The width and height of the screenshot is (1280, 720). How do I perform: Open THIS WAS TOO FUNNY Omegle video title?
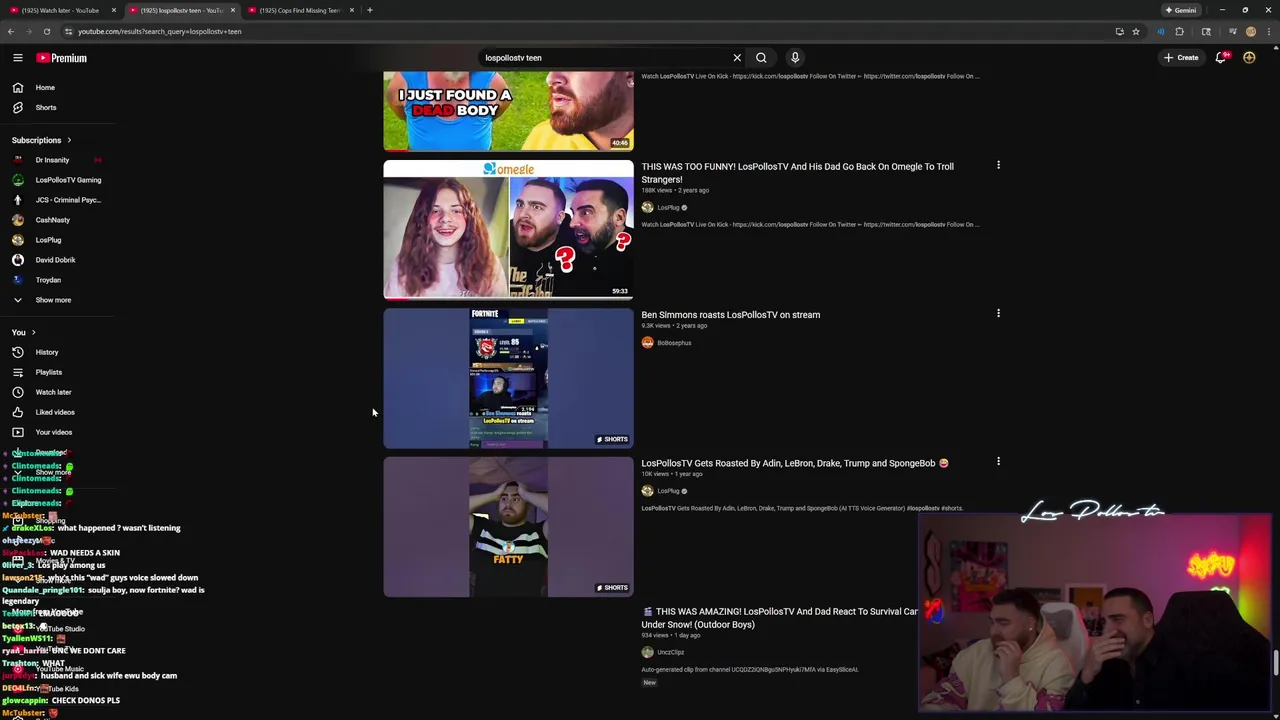click(797, 173)
